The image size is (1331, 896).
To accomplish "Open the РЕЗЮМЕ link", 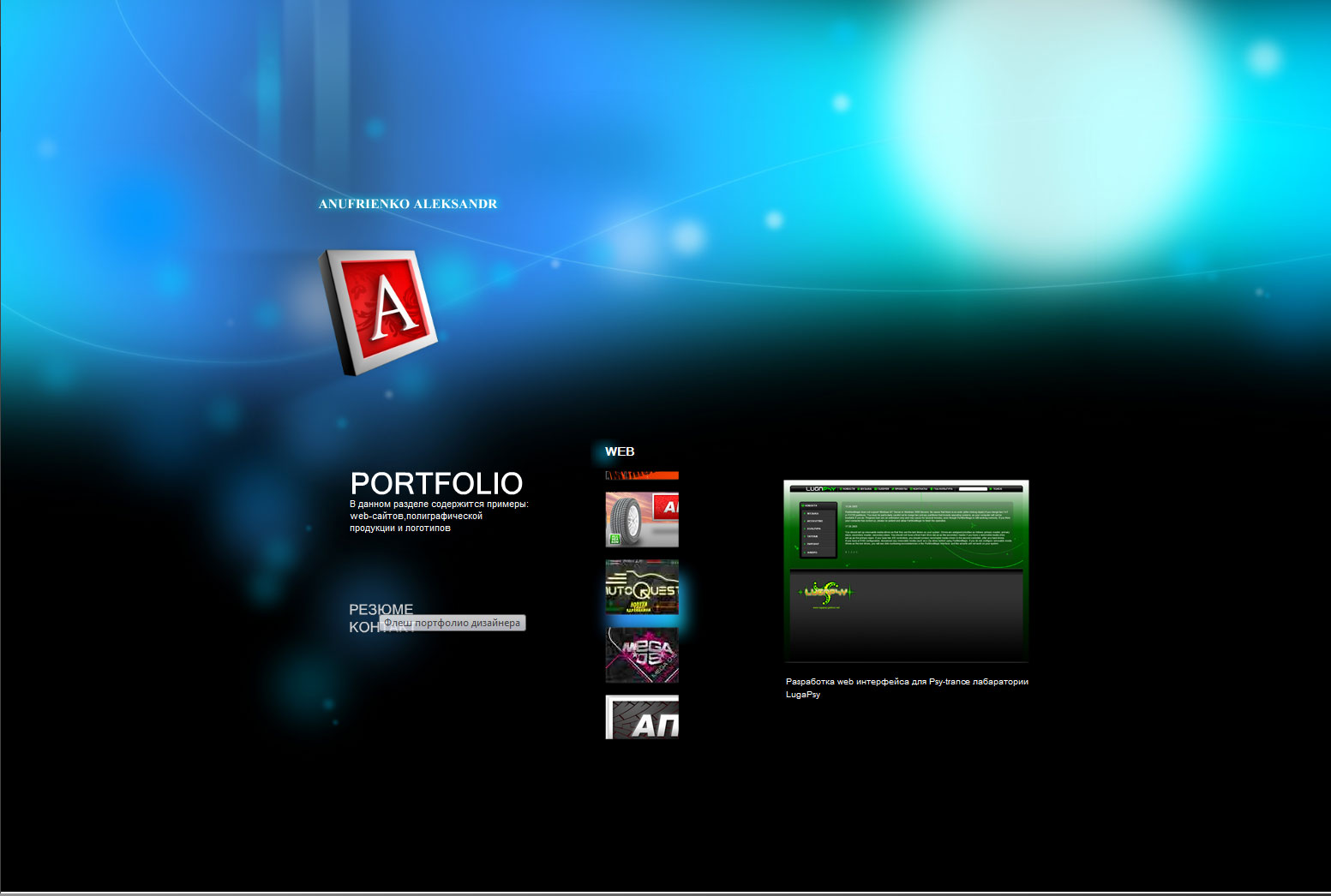I will point(381,610).
